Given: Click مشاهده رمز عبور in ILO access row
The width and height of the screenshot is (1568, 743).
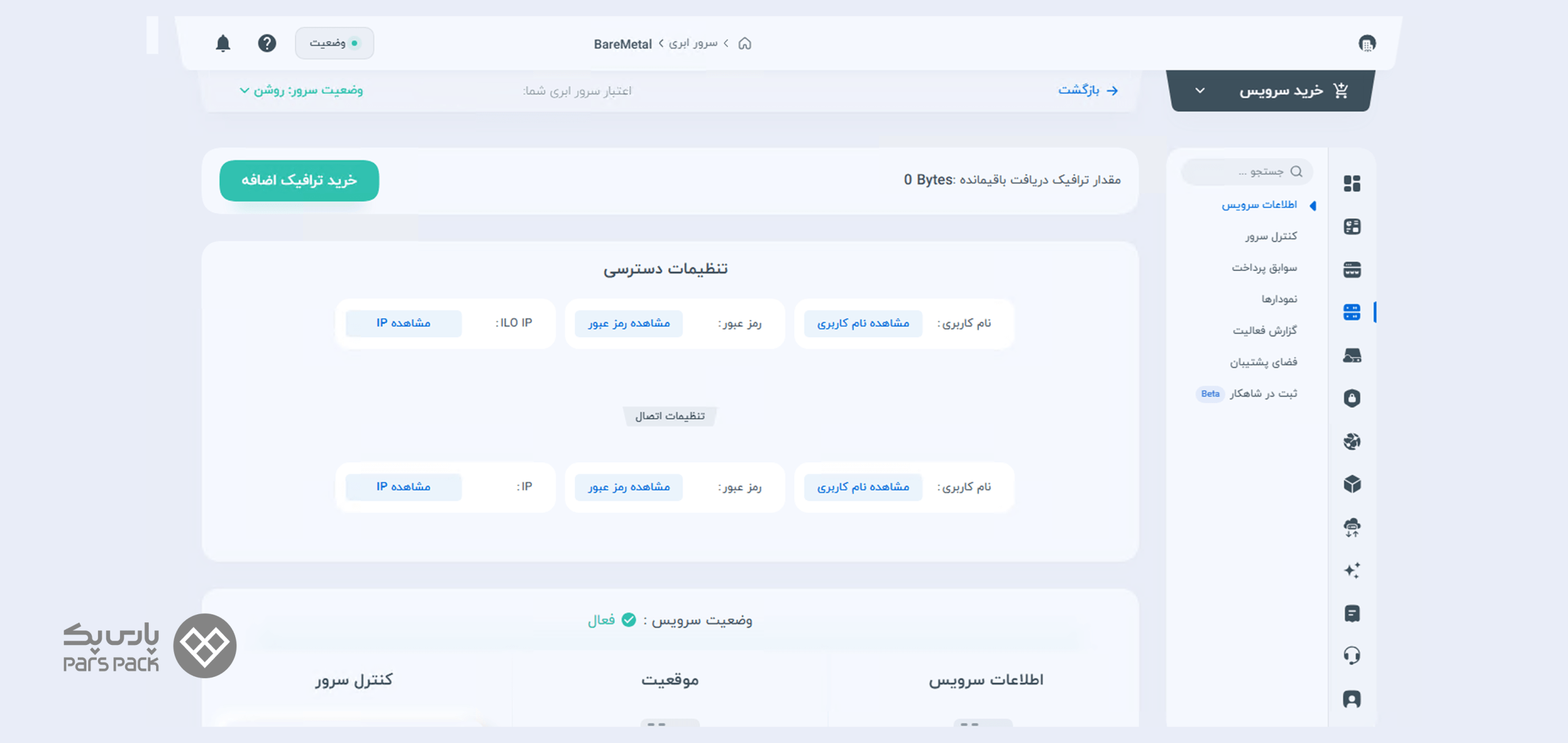Looking at the screenshot, I should click(x=629, y=323).
